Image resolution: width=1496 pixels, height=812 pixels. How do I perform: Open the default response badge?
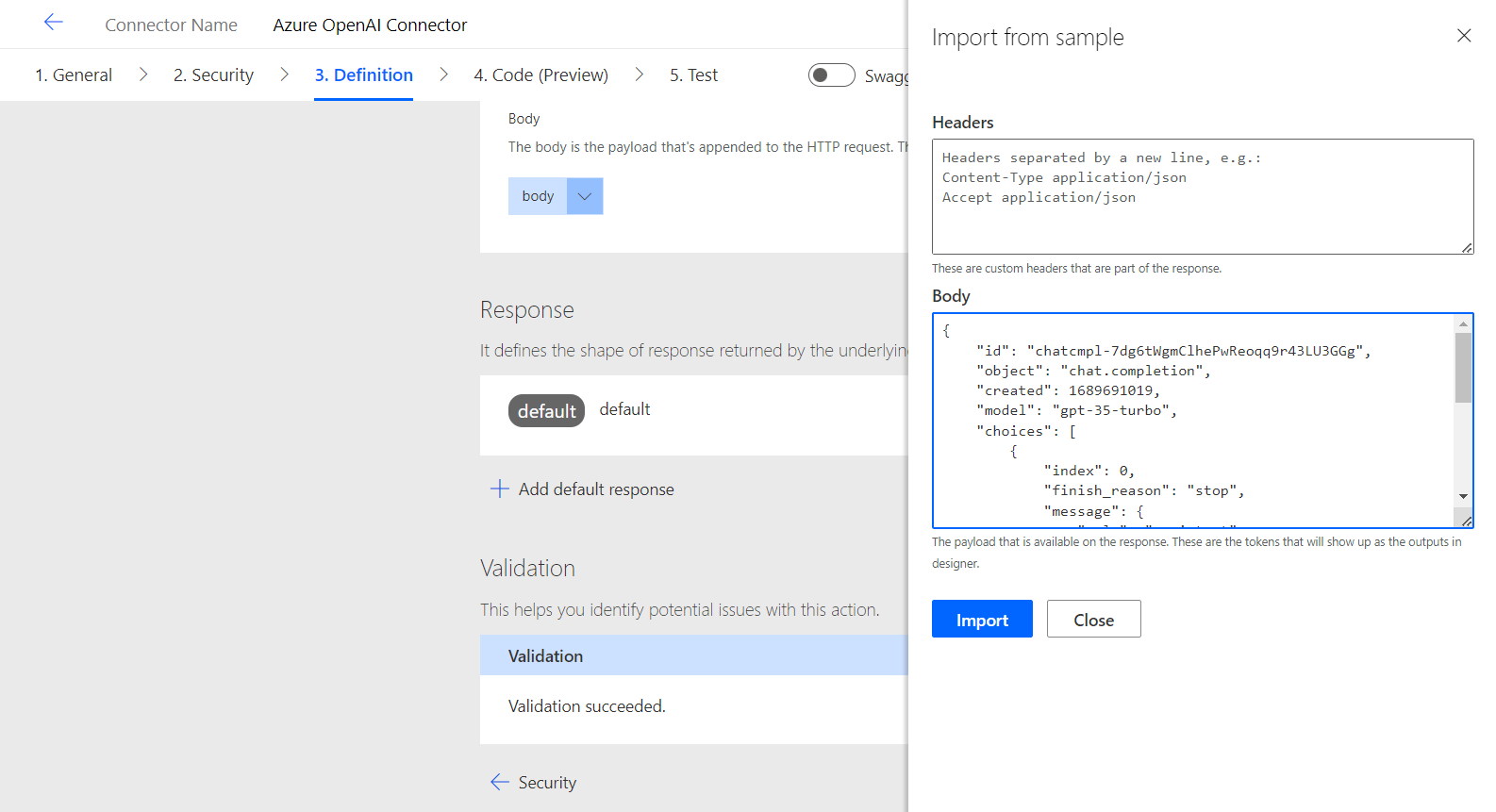(546, 411)
